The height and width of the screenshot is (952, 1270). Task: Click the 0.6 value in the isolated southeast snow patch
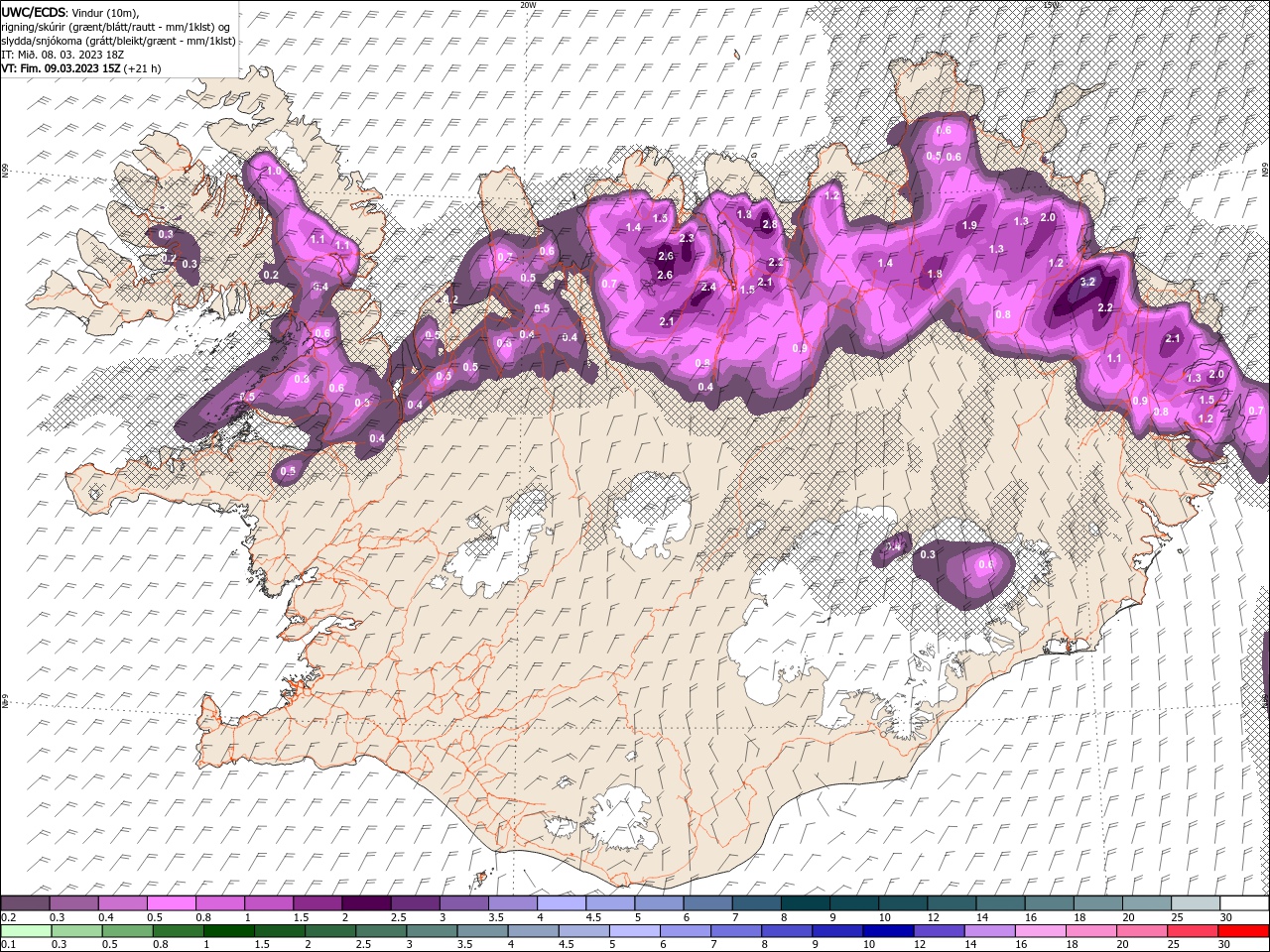click(985, 564)
